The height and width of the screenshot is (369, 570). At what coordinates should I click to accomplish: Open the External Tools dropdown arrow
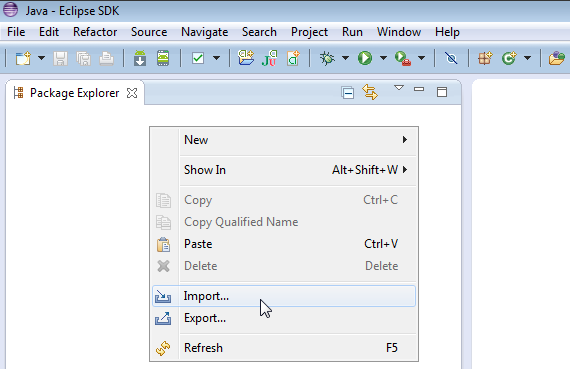tap(421, 58)
